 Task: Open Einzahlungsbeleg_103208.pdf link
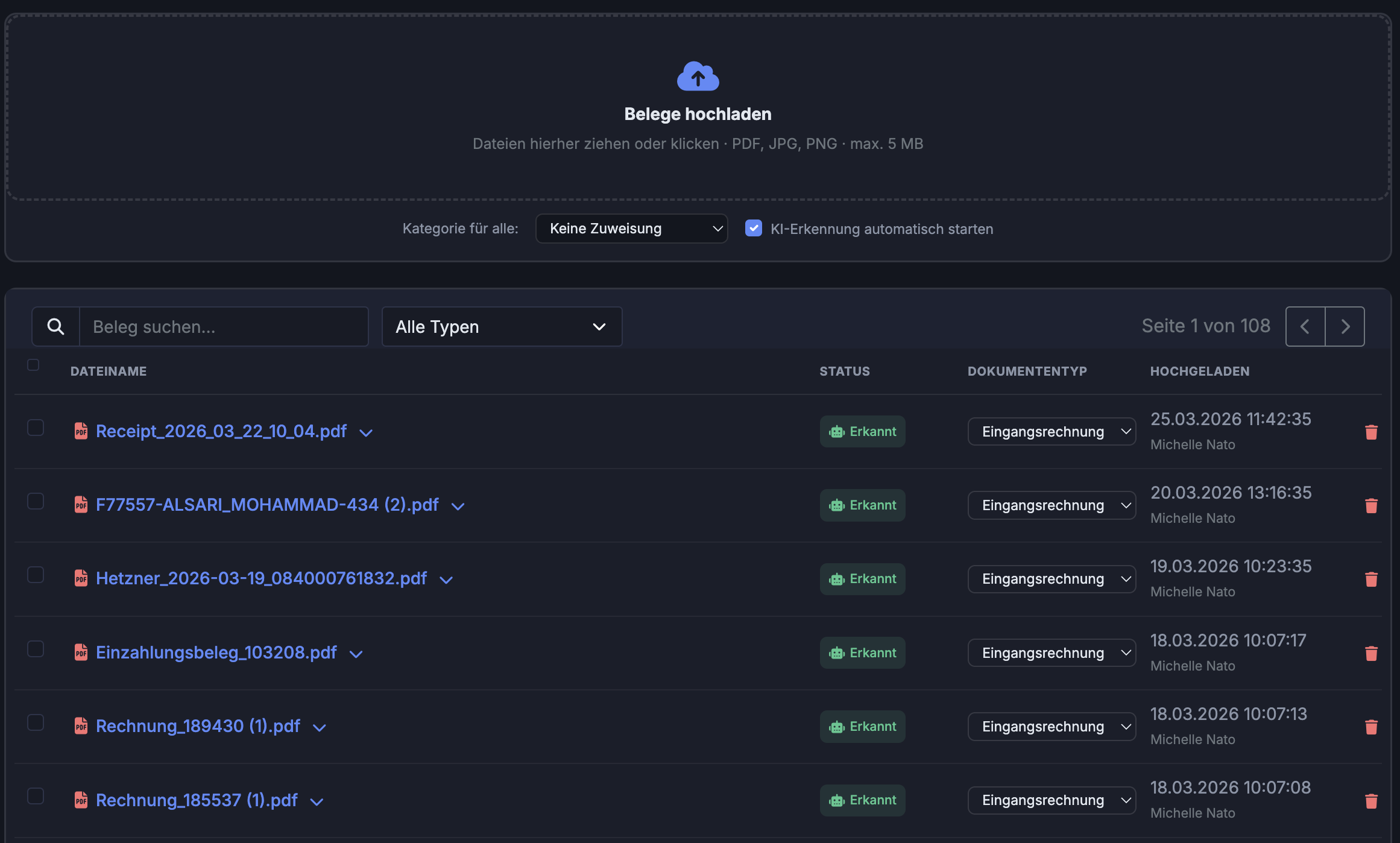coord(216,652)
